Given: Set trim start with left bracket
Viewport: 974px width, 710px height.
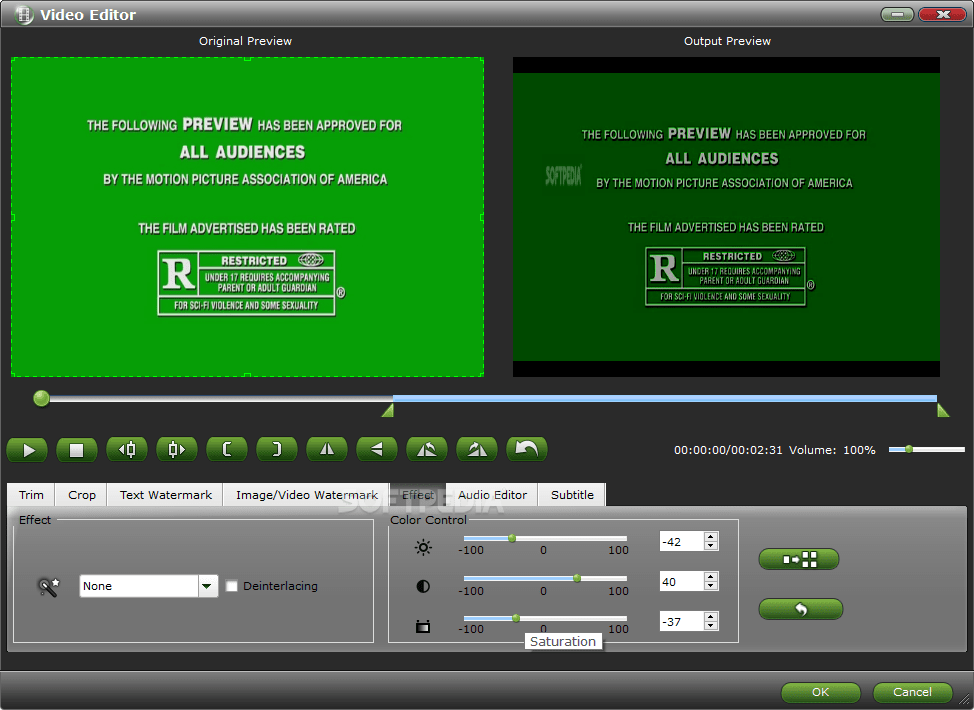Looking at the screenshot, I should pos(227,449).
